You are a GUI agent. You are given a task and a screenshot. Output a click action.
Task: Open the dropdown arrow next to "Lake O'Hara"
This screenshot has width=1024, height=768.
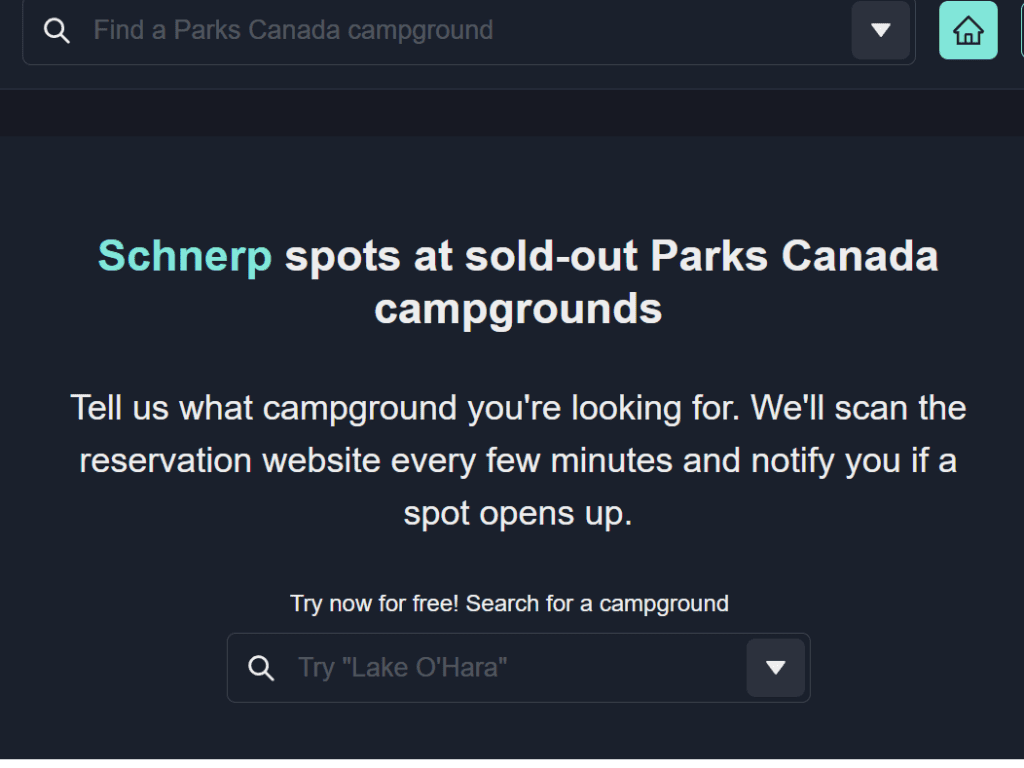click(x=775, y=667)
